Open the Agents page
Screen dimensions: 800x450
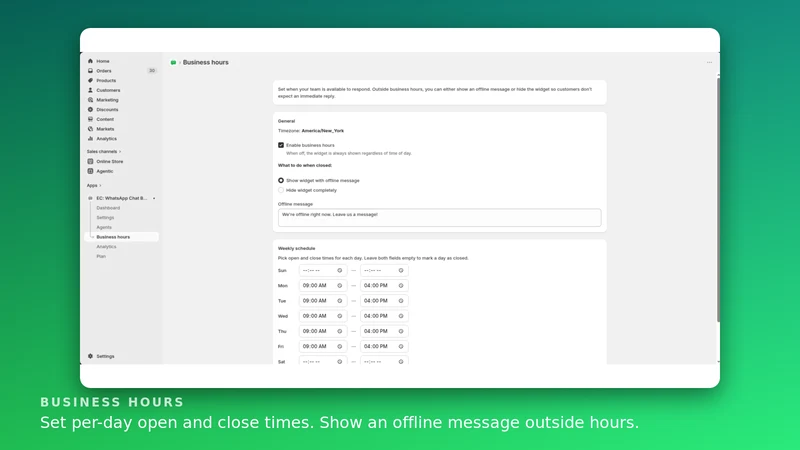point(104,228)
